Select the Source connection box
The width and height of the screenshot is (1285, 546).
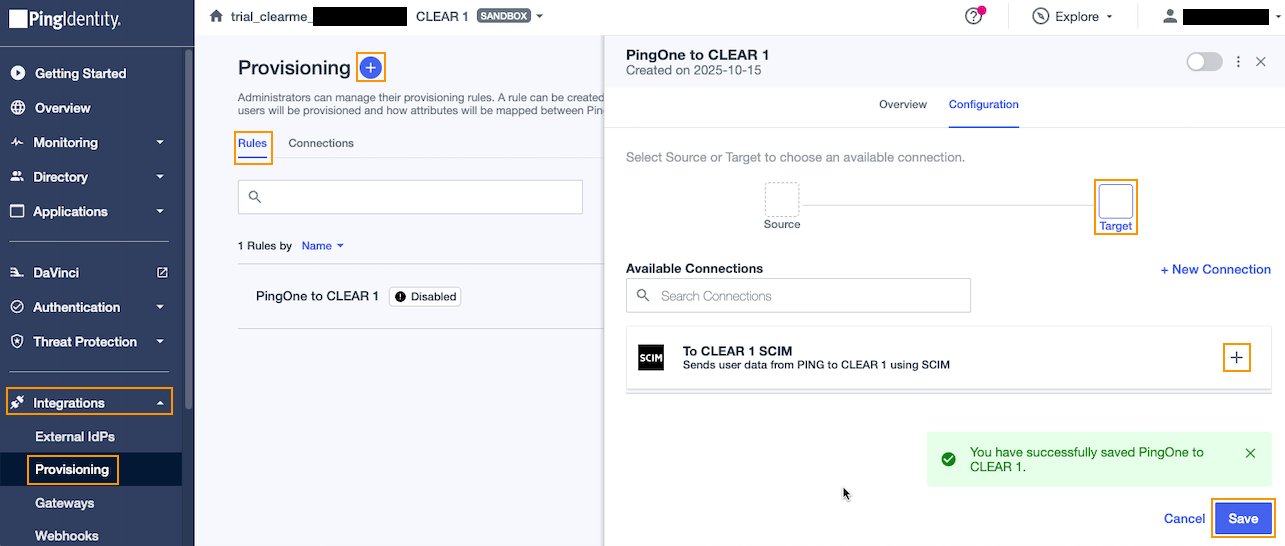(782, 199)
